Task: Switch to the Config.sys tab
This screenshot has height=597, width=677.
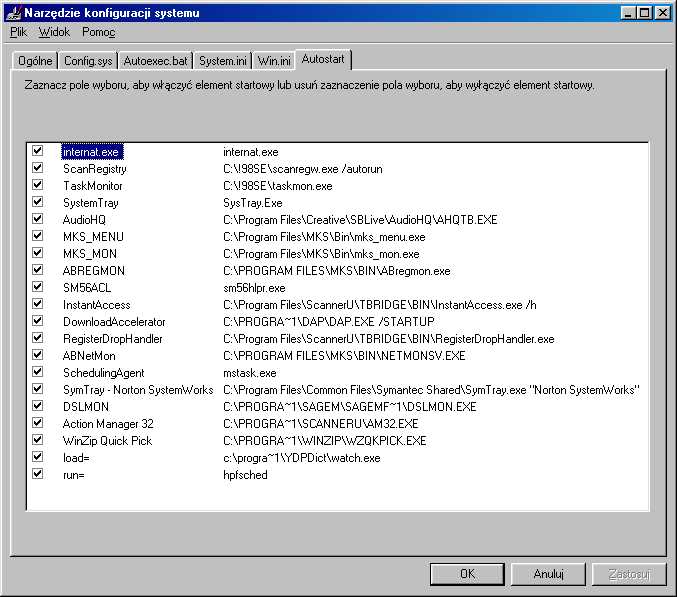Action: [88, 61]
